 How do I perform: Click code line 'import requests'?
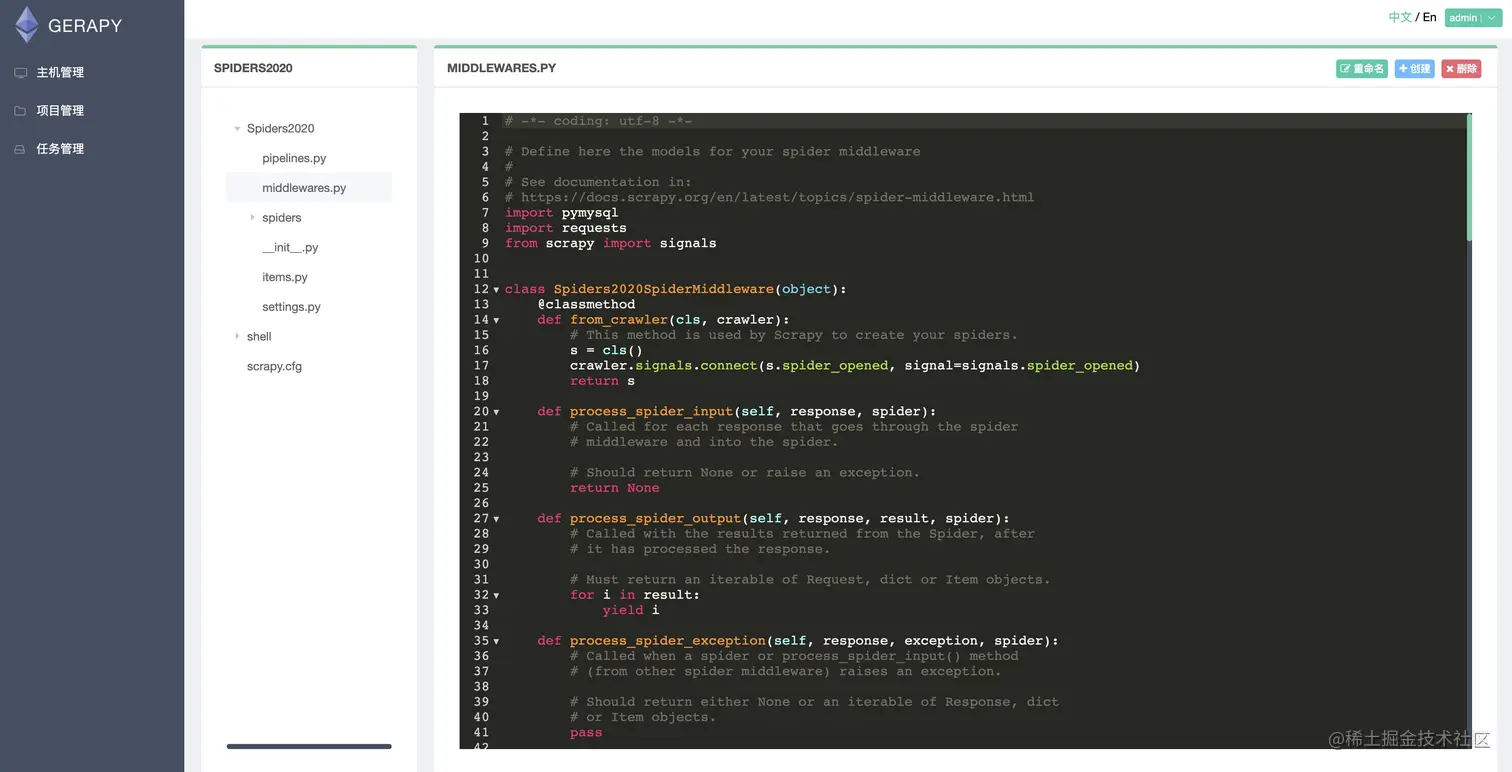[566, 228]
